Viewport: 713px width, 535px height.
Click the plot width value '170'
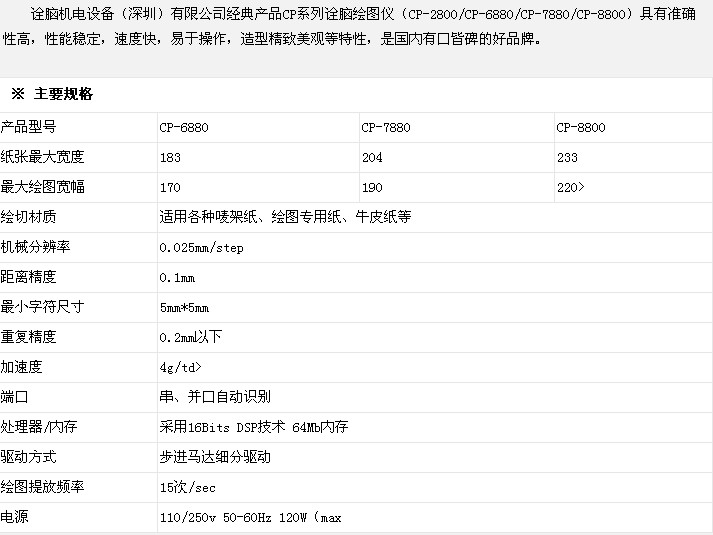tap(170, 188)
